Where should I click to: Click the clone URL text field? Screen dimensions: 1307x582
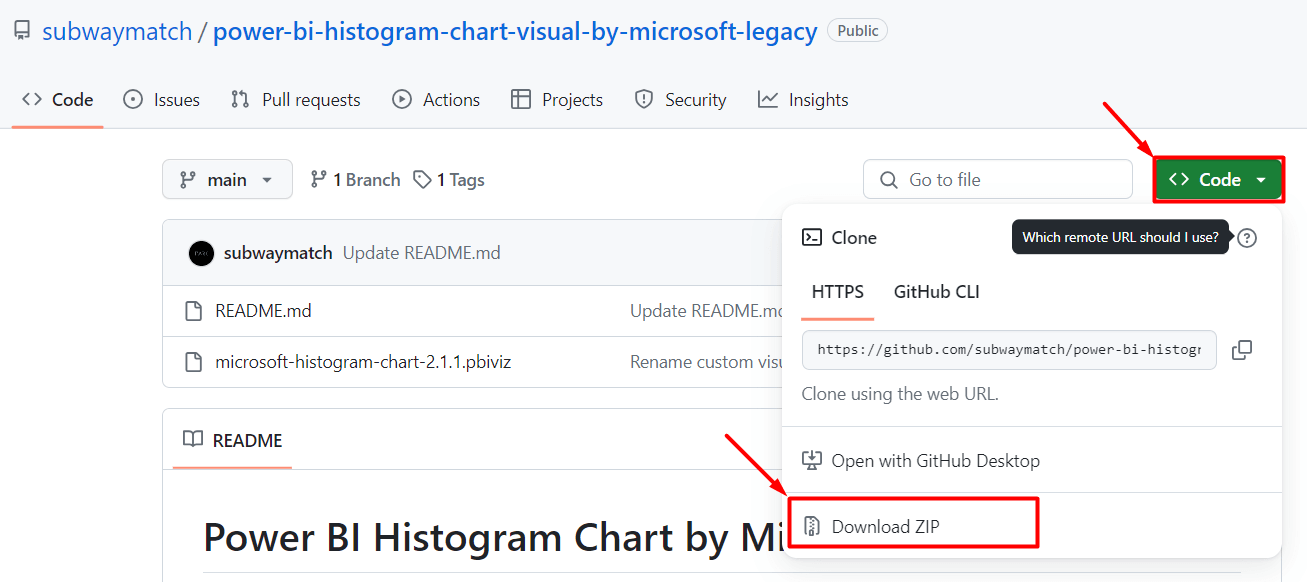coord(1009,350)
